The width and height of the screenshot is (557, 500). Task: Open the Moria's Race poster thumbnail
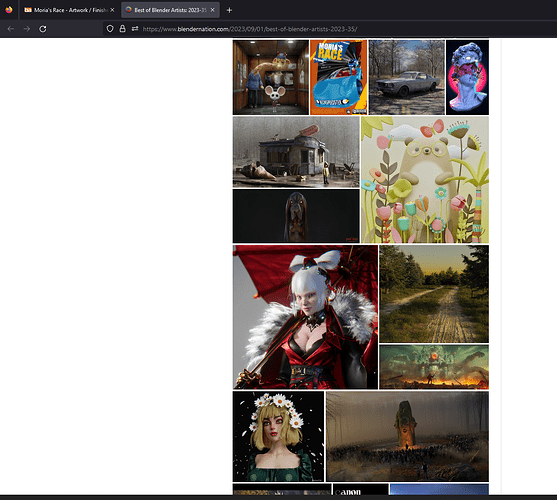pos(339,77)
